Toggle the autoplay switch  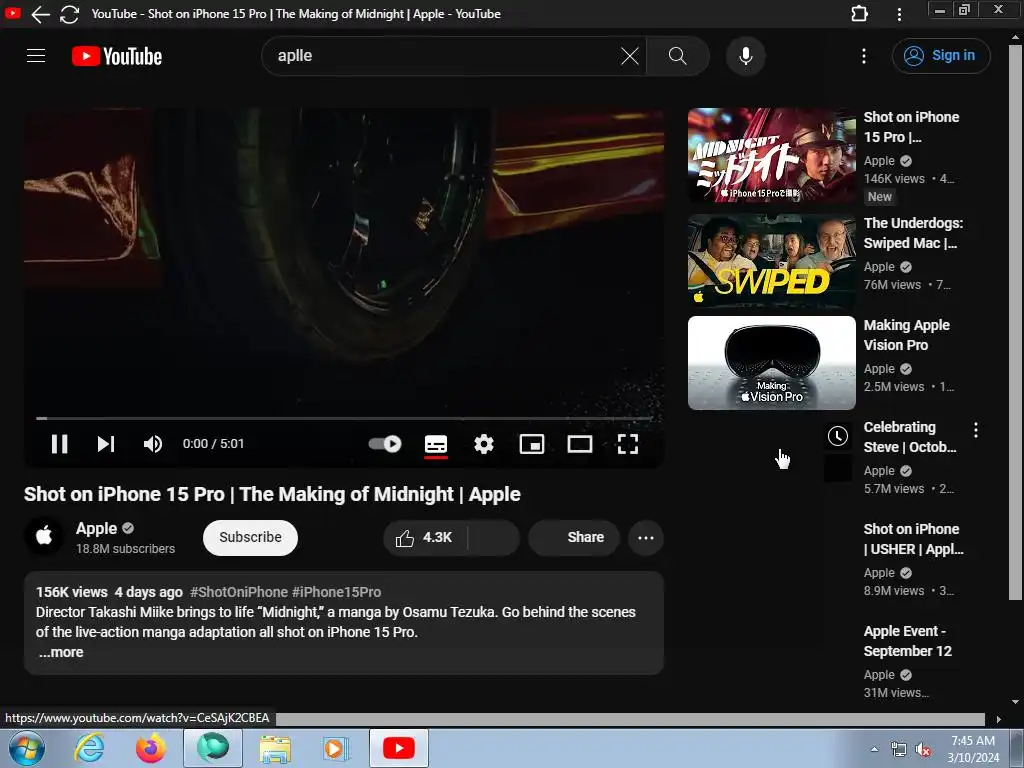pyautogui.click(x=385, y=444)
